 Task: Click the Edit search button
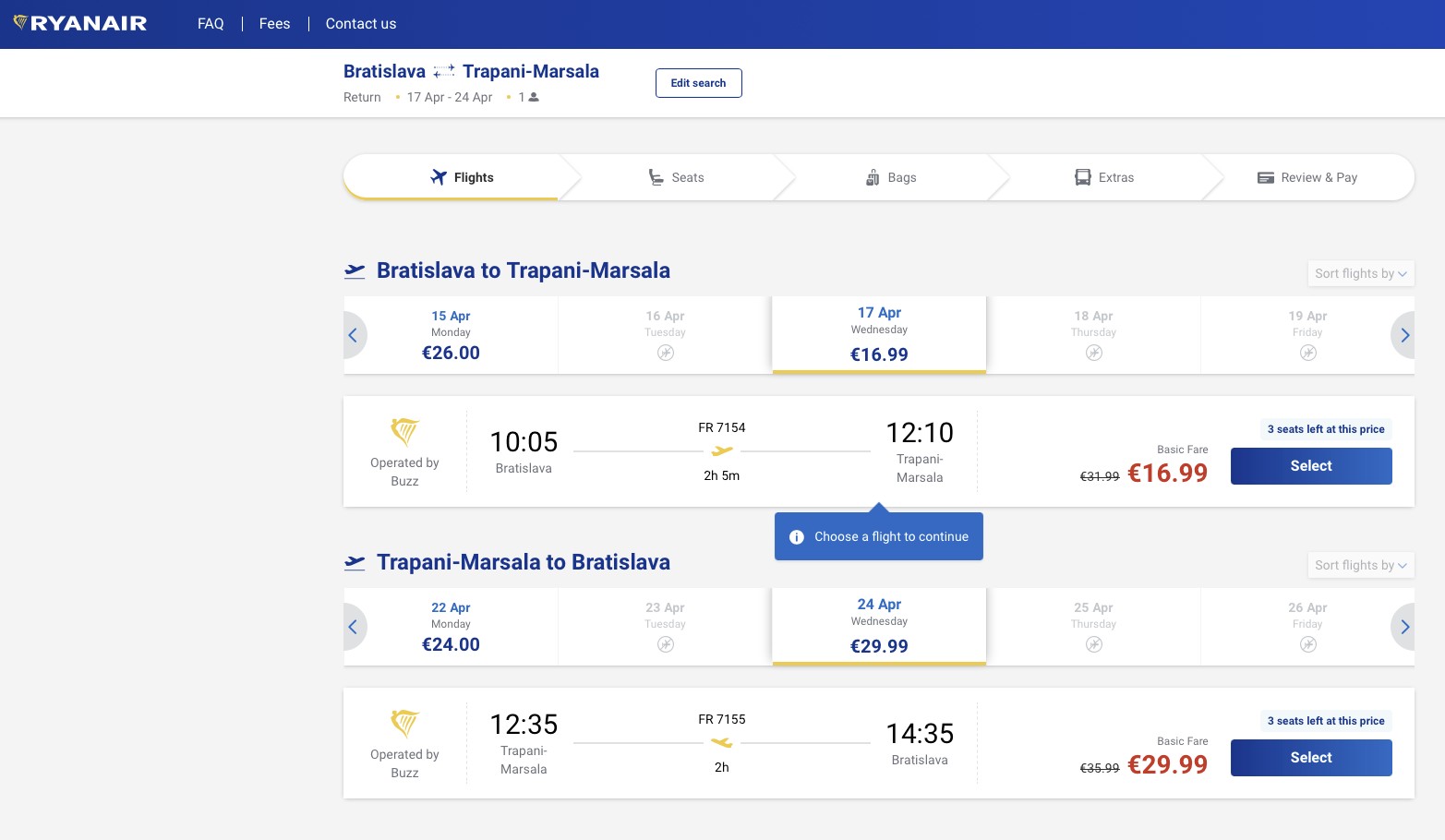[x=698, y=83]
